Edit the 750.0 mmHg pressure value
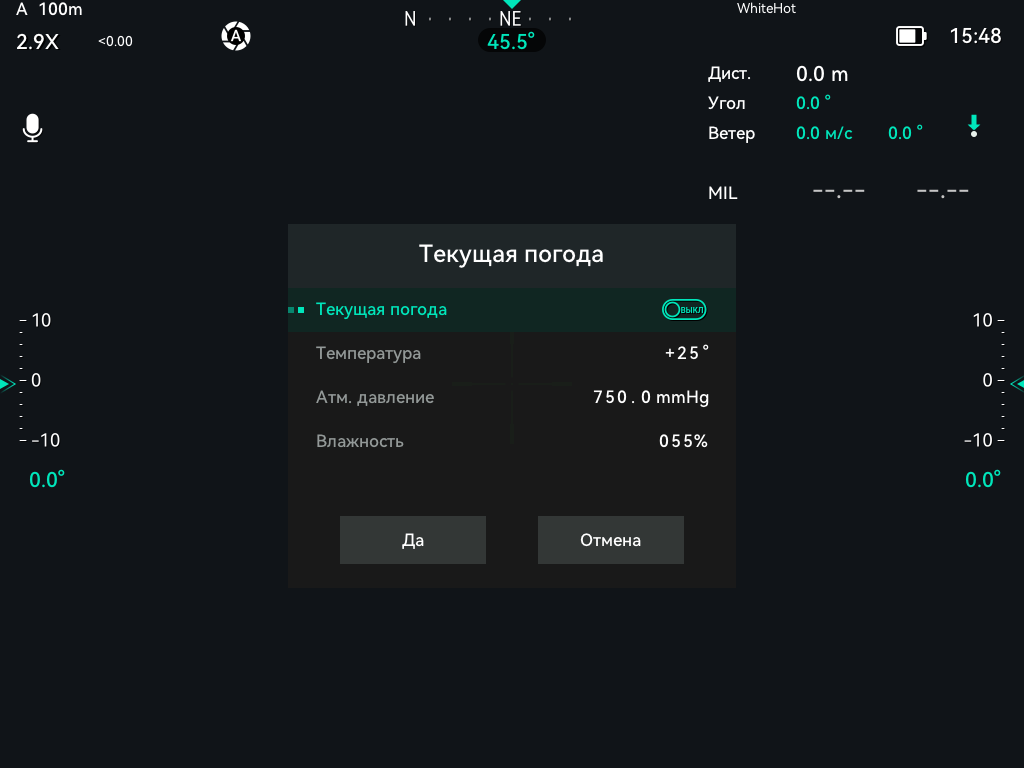 [650, 397]
